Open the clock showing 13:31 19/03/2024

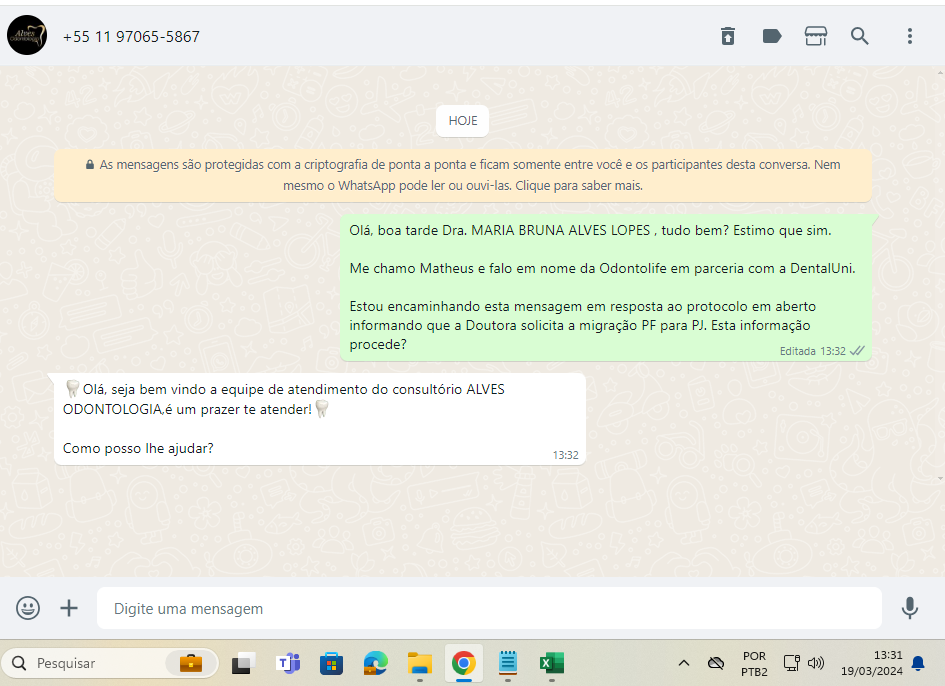871,663
